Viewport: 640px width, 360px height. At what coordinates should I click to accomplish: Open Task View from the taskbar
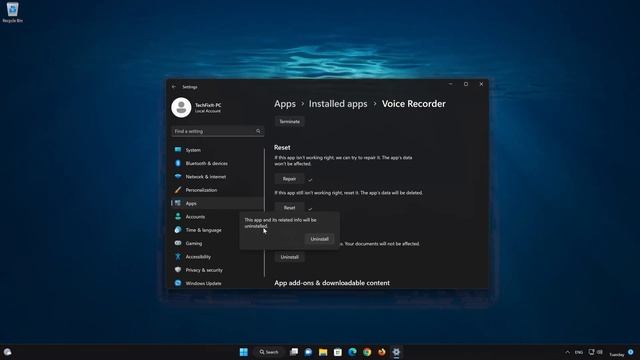294,352
